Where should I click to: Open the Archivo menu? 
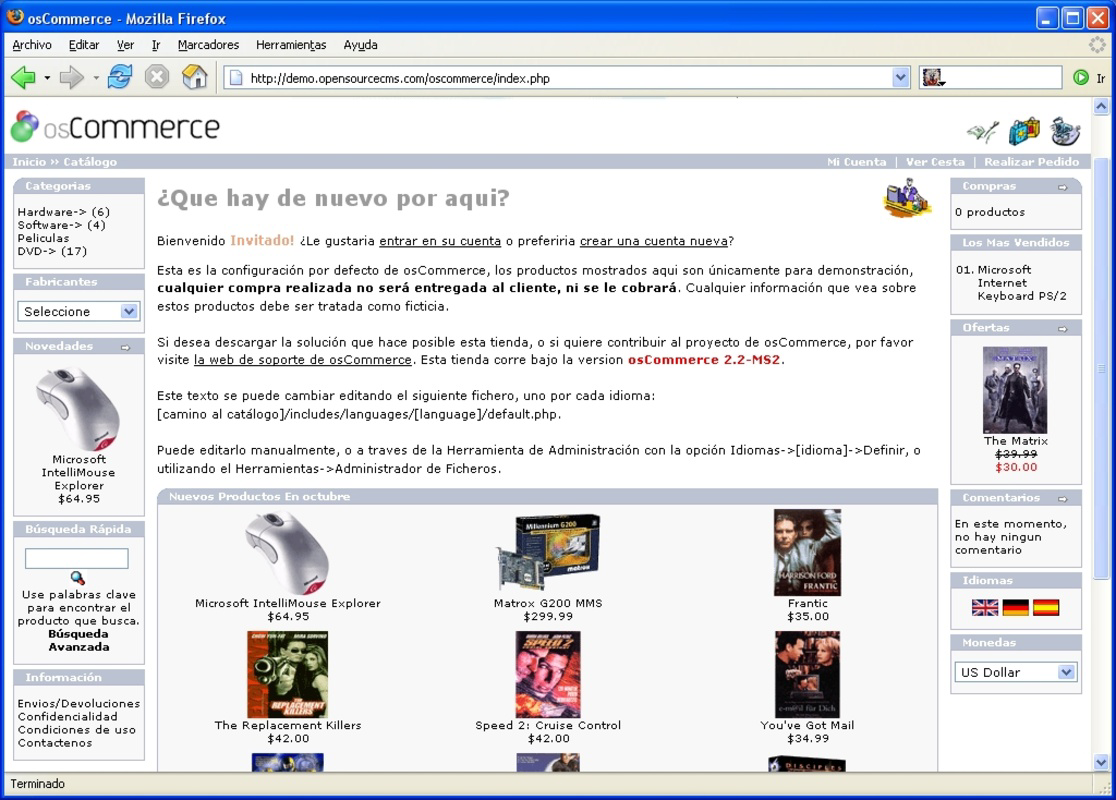[x=32, y=45]
